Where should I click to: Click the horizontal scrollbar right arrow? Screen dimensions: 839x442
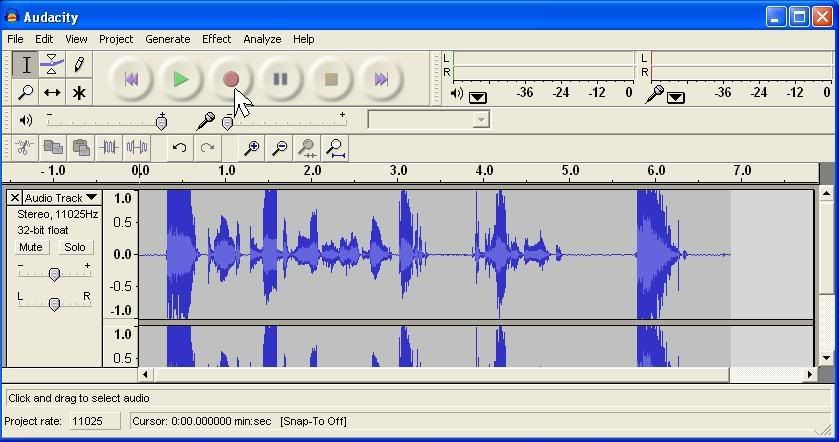(x=810, y=375)
